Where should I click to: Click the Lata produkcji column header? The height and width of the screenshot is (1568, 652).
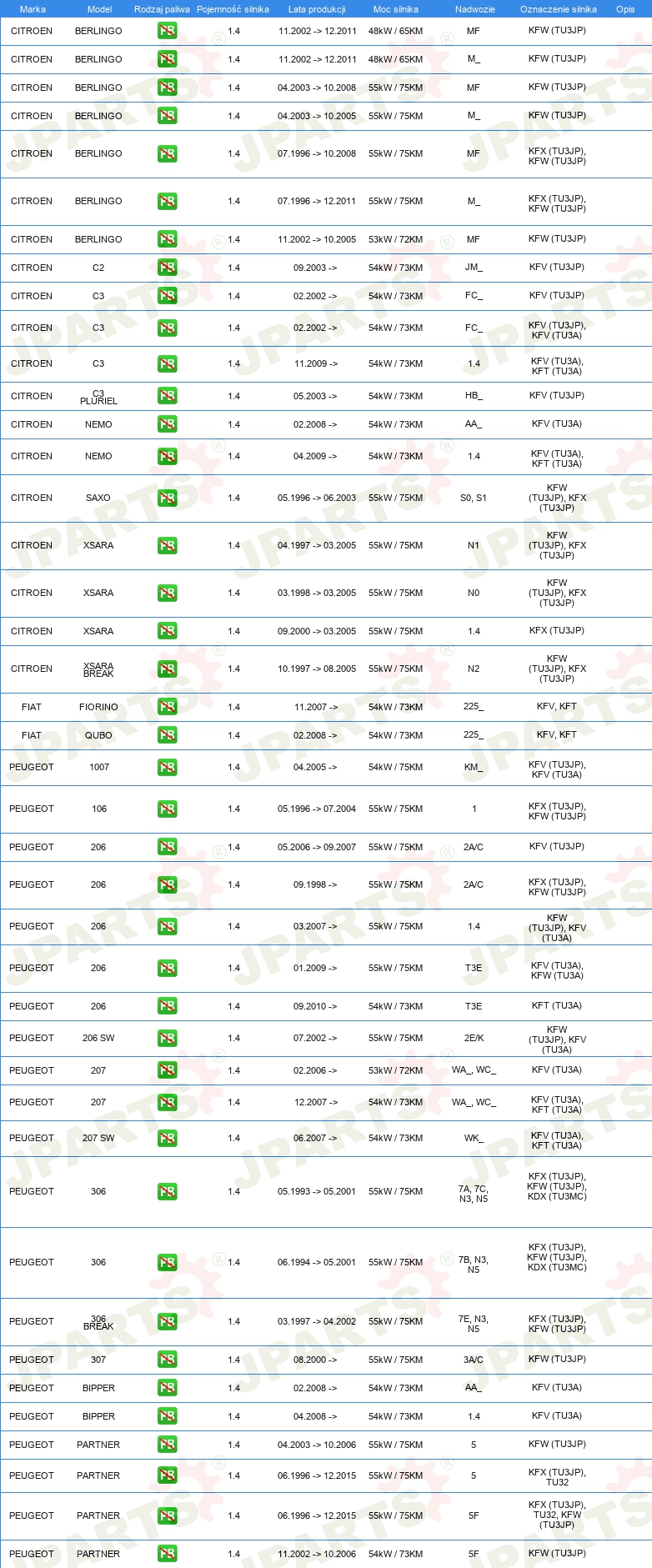click(317, 9)
